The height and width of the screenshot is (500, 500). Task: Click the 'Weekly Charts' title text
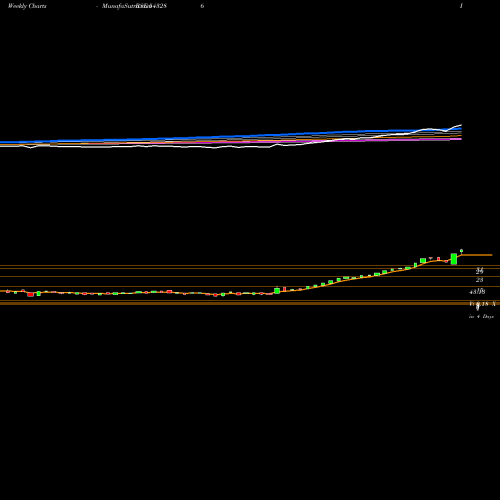27,6
